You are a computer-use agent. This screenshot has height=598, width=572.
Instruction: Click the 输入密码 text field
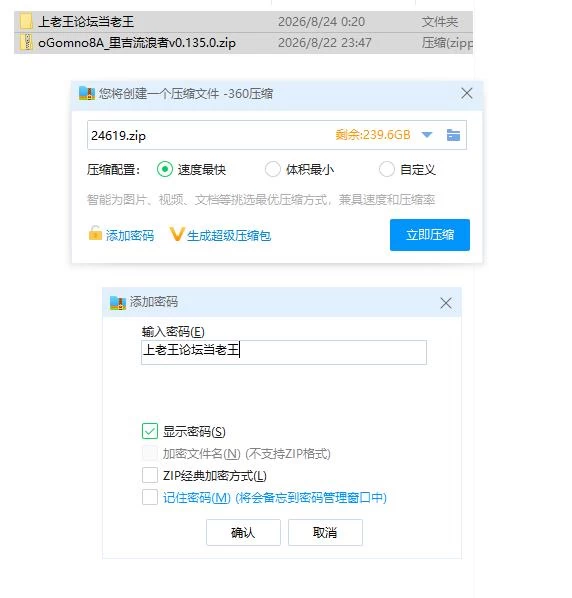(x=284, y=352)
